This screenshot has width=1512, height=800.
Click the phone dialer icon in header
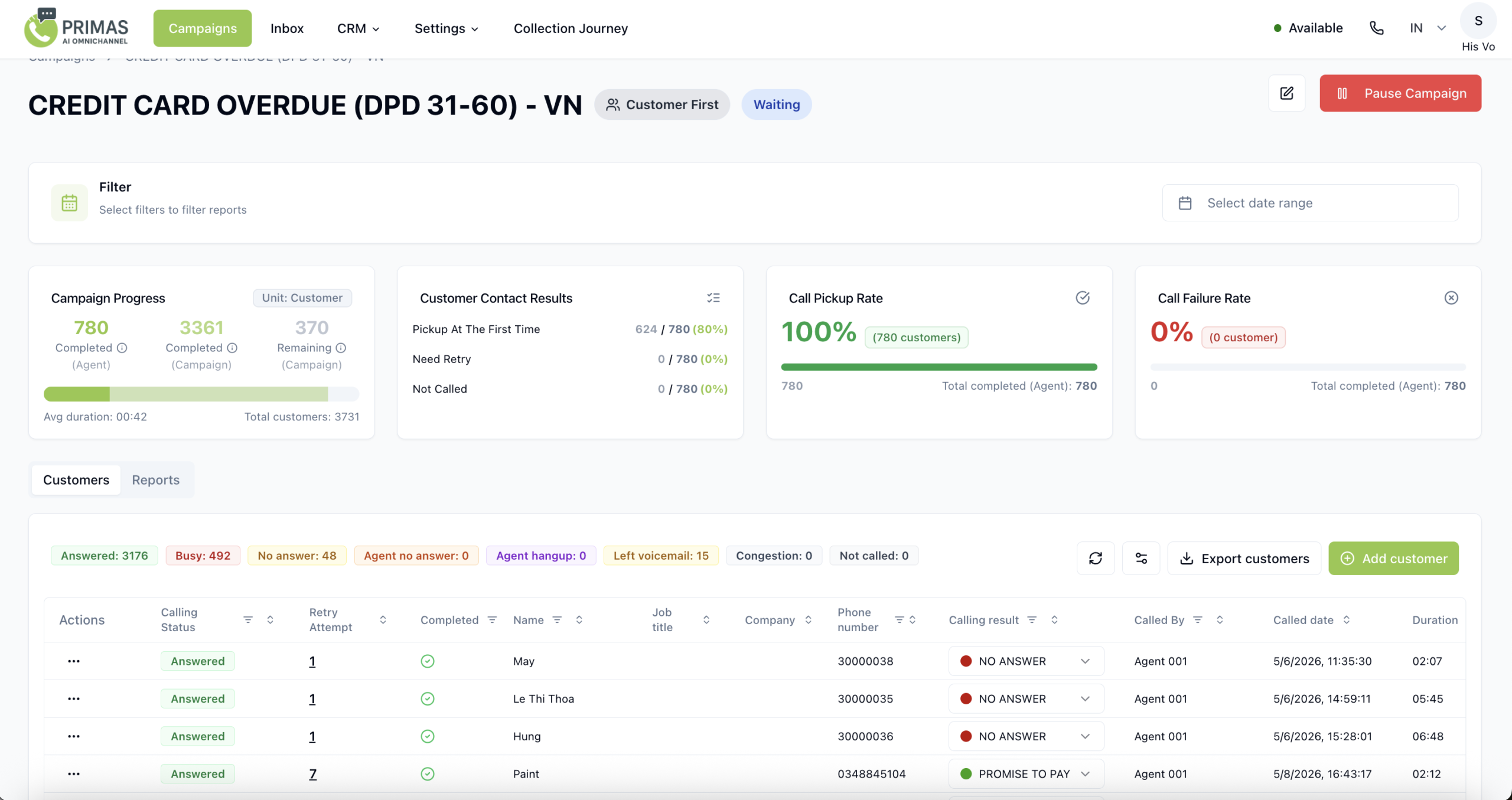click(1376, 28)
